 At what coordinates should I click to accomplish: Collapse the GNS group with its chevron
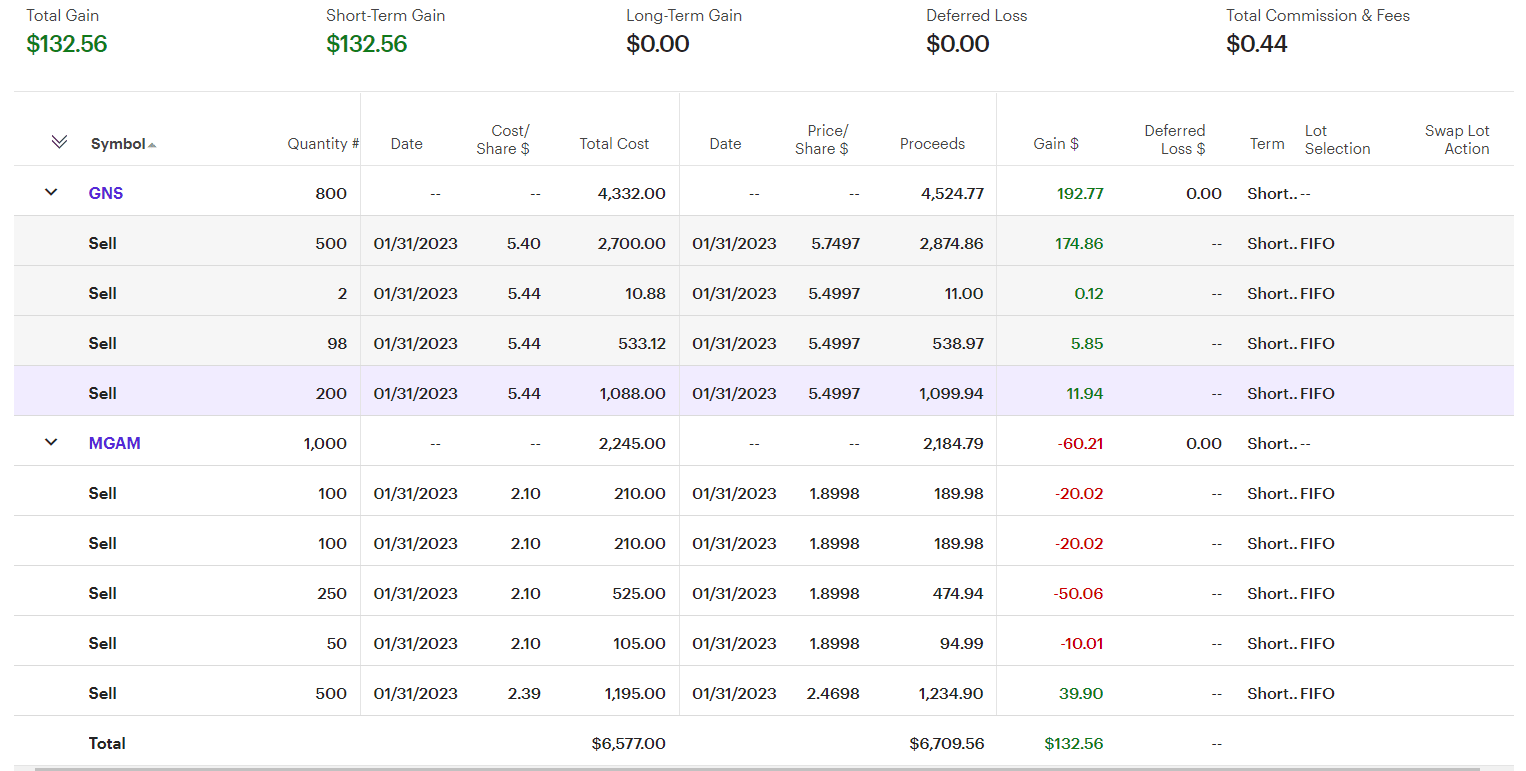tap(52, 192)
